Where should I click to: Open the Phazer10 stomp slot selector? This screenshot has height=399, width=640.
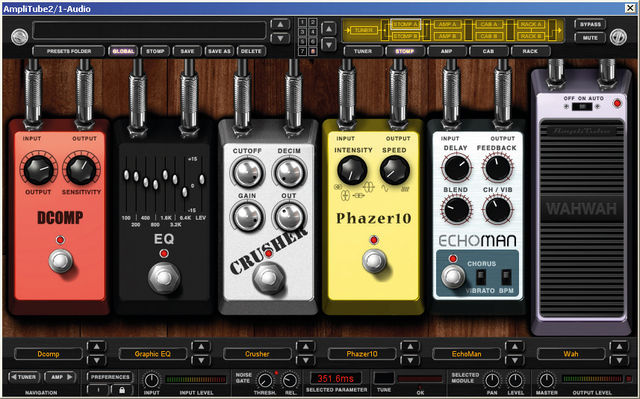pos(362,354)
